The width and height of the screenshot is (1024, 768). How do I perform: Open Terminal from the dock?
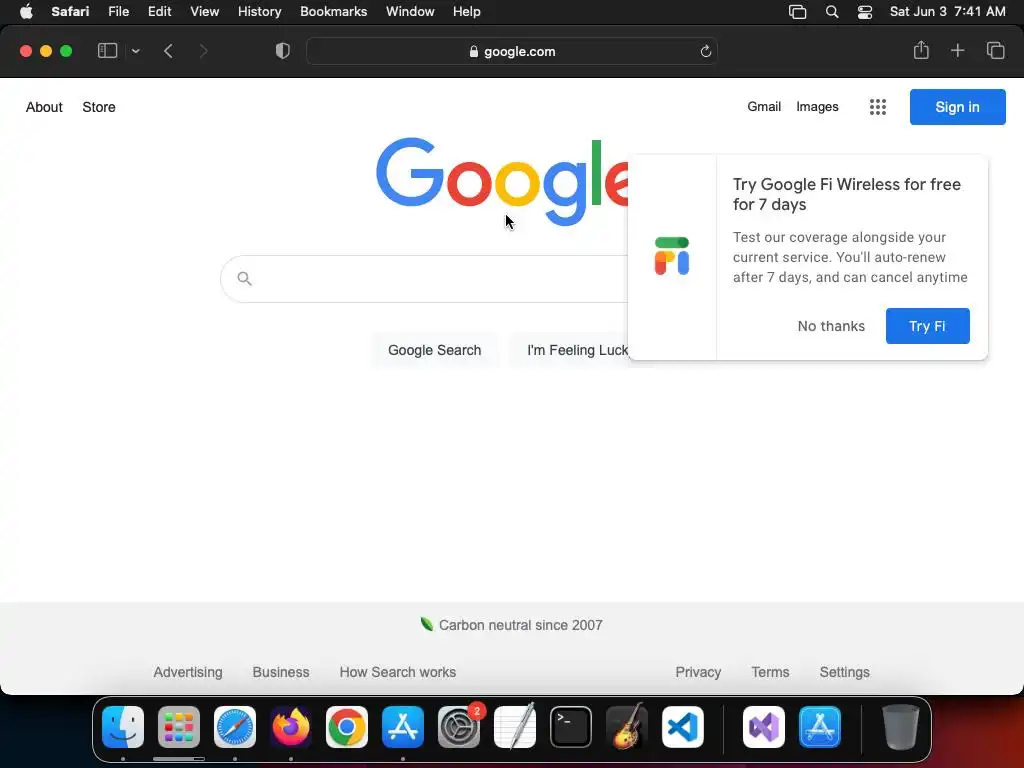[571, 727]
